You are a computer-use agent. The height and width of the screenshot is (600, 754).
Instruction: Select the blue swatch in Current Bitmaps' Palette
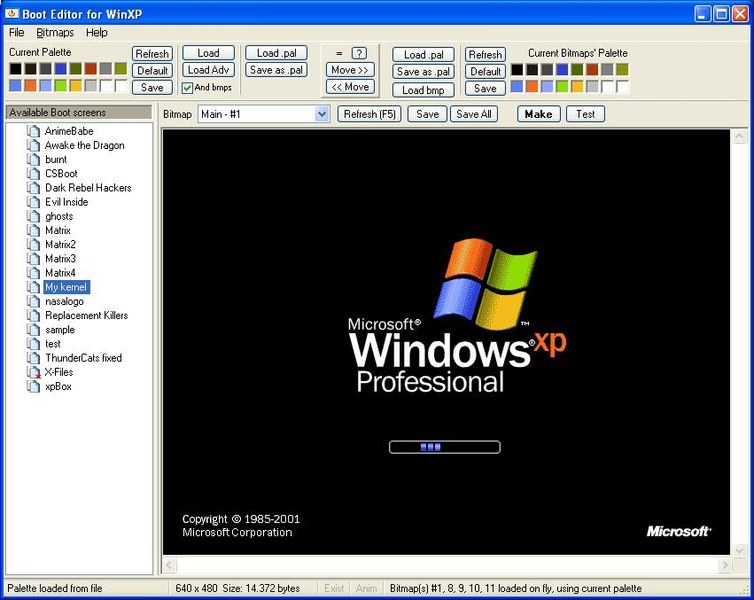point(562,69)
